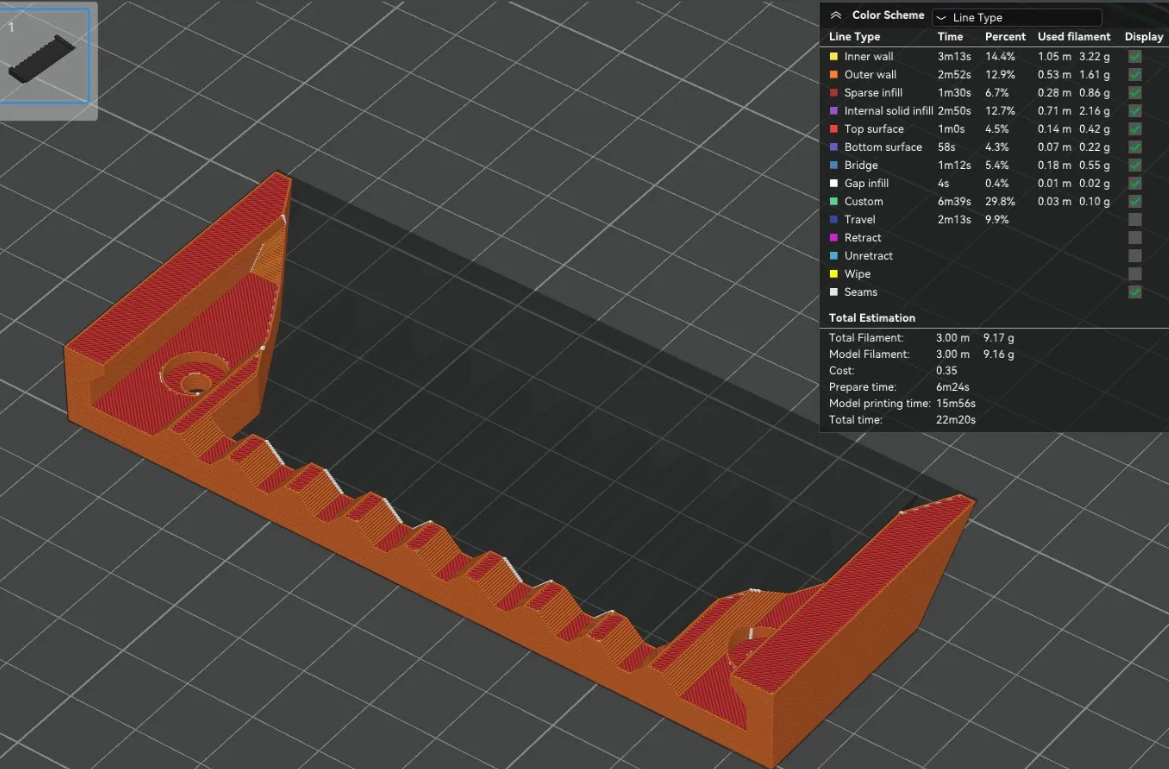Viewport: 1169px width, 769px height.
Task: Toggle Gap infill display checkbox
Action: [x=1135, y=183]
